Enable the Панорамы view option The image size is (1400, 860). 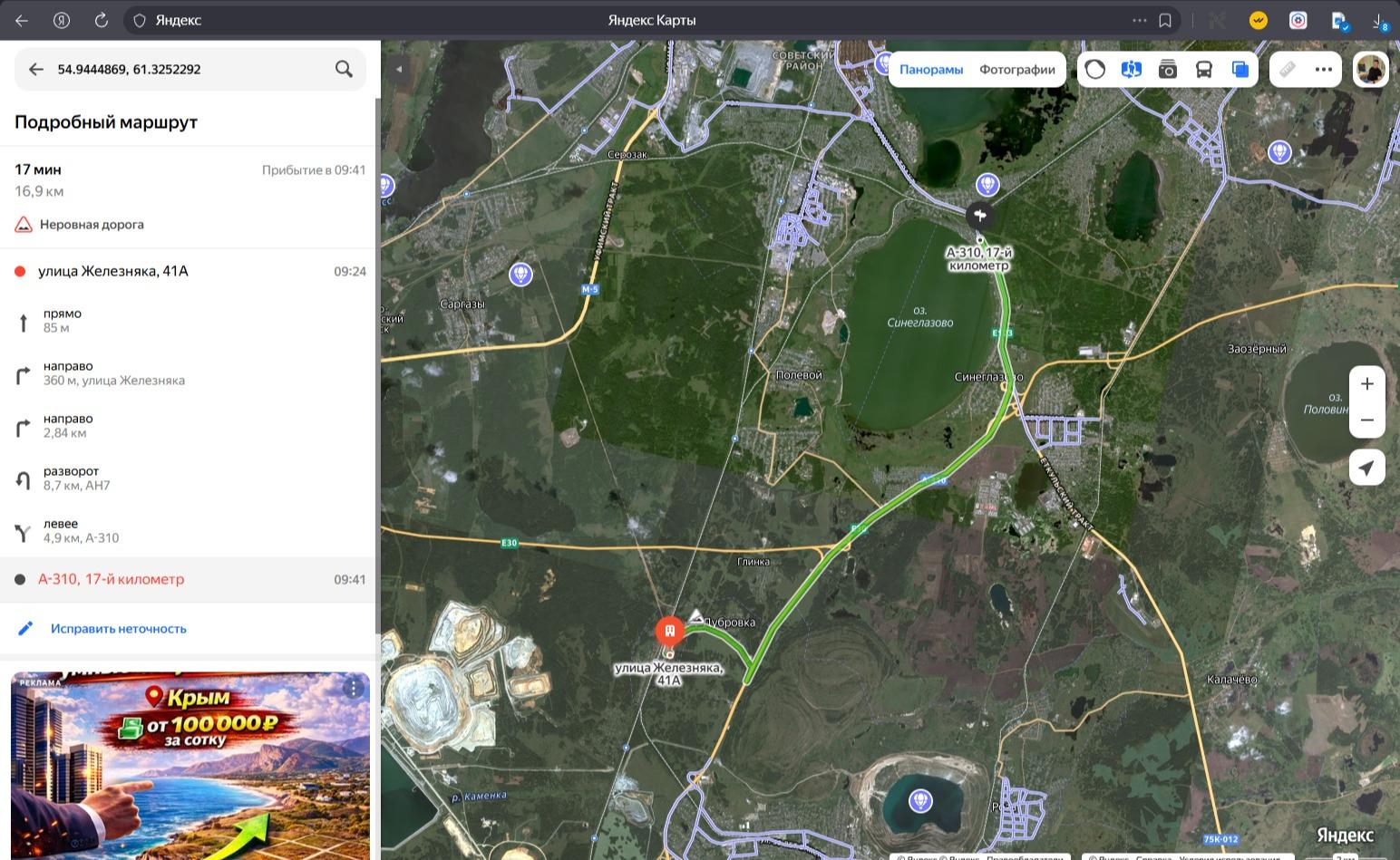(x=931, y=69)
